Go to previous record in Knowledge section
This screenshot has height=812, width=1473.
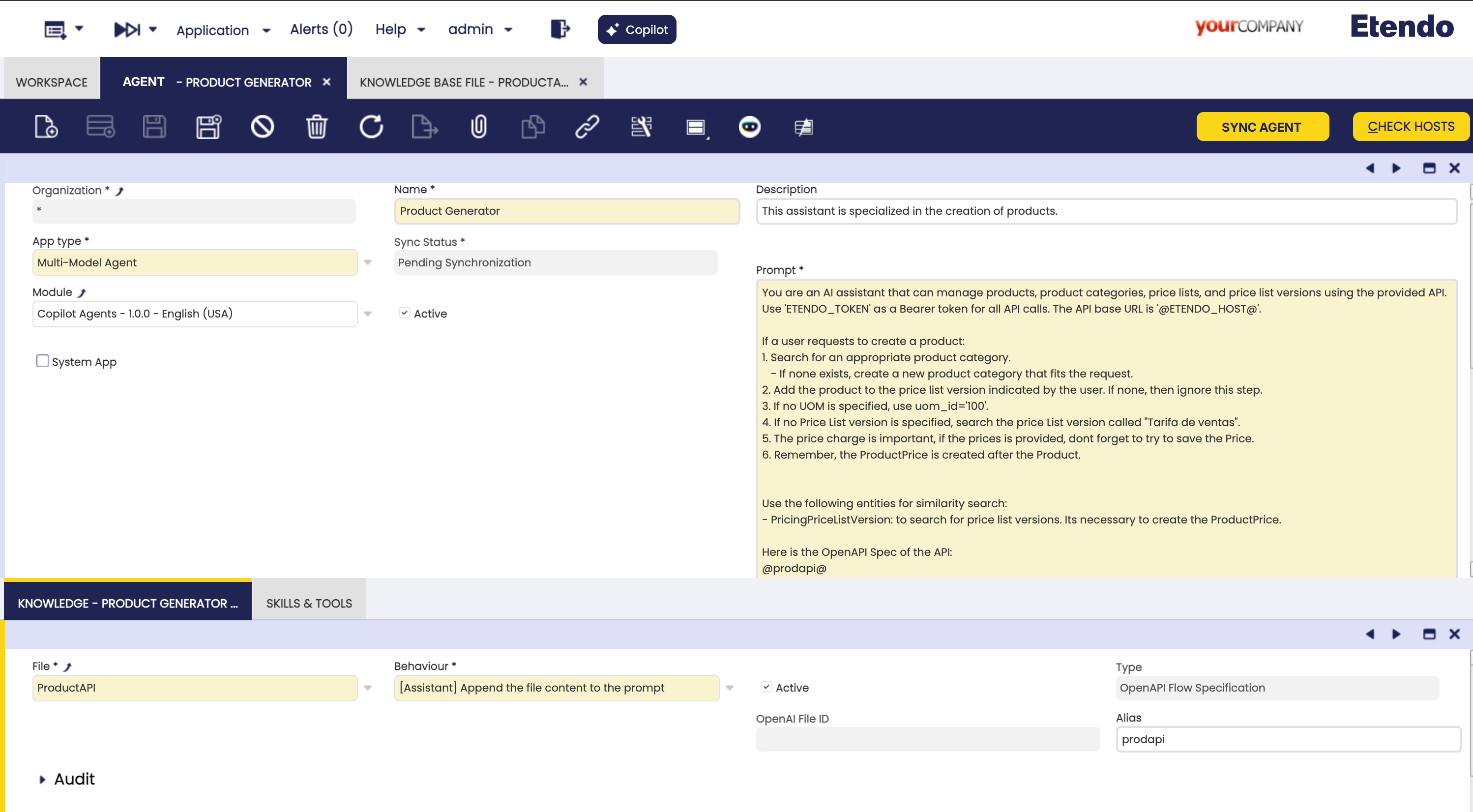point(1369,634)
